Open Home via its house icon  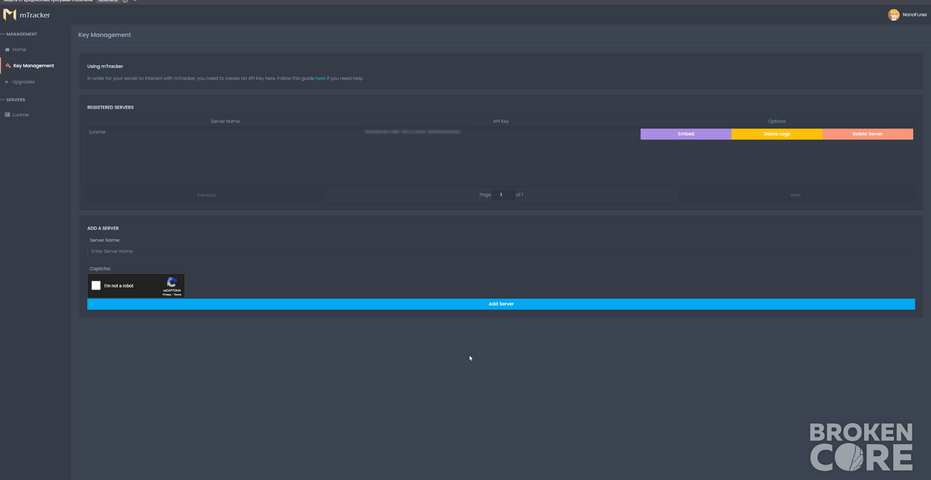pos(7,49)
